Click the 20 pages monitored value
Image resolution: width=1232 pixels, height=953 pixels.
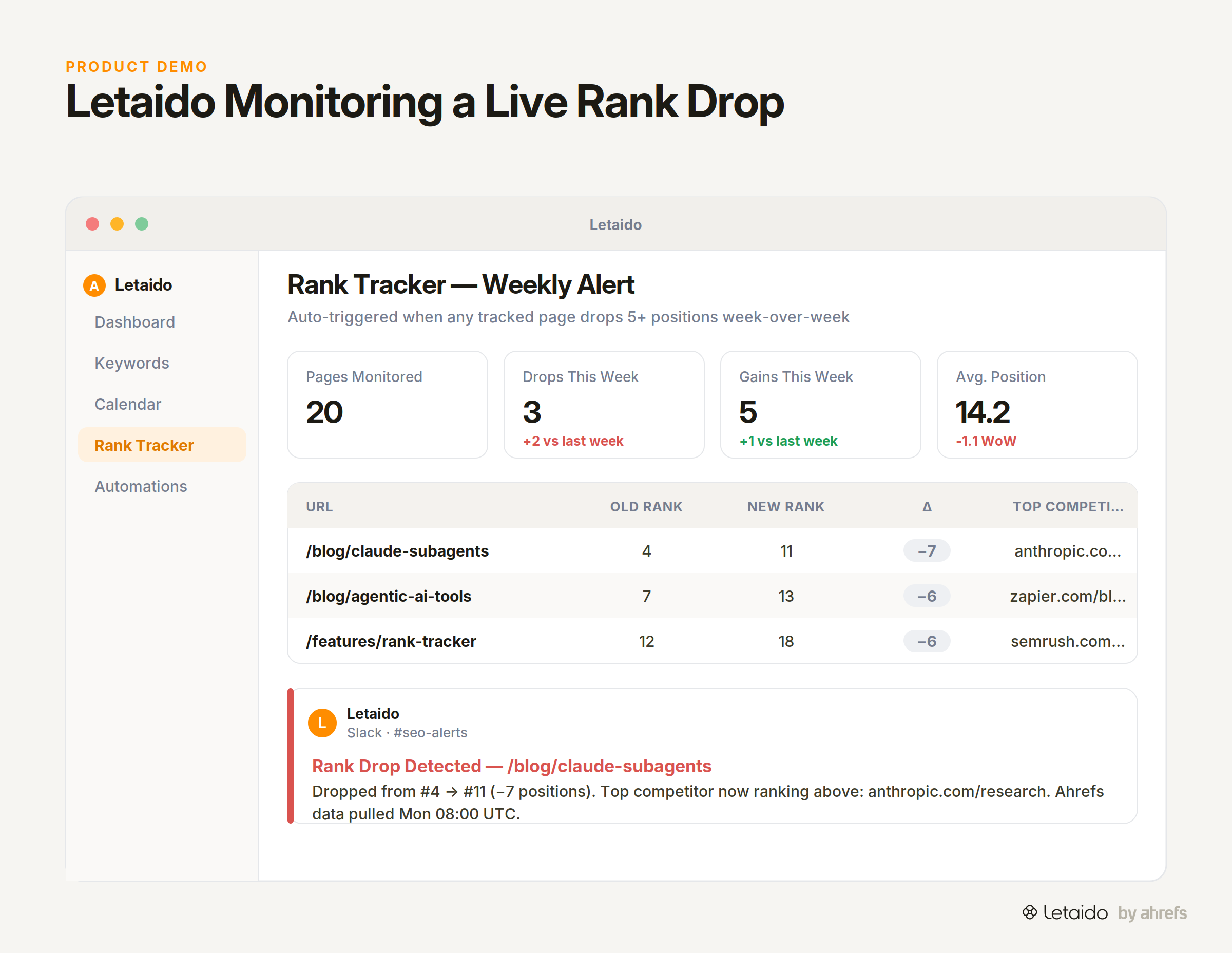point(324,412)
